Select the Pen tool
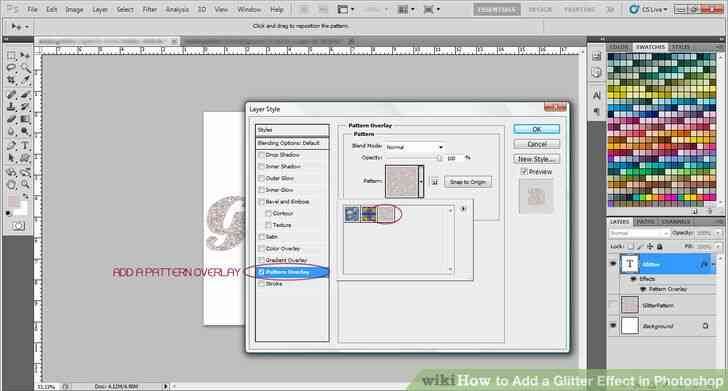Viewport: 728px width, 391px height. click(x=11, y=146)
